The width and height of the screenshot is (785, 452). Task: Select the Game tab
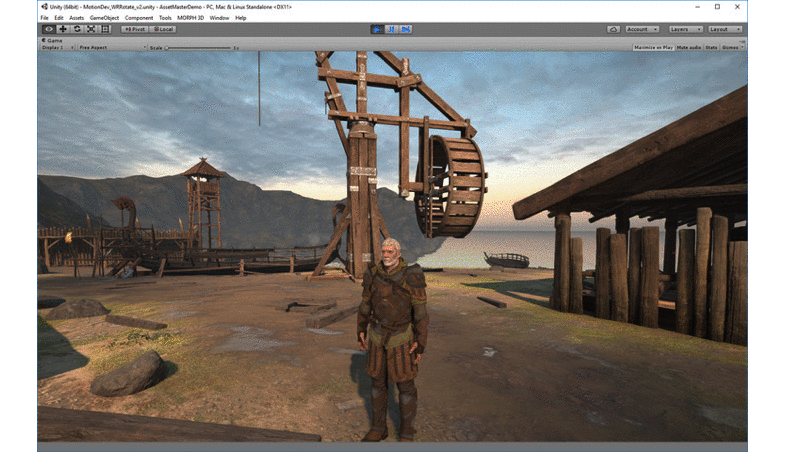(53, 40)
